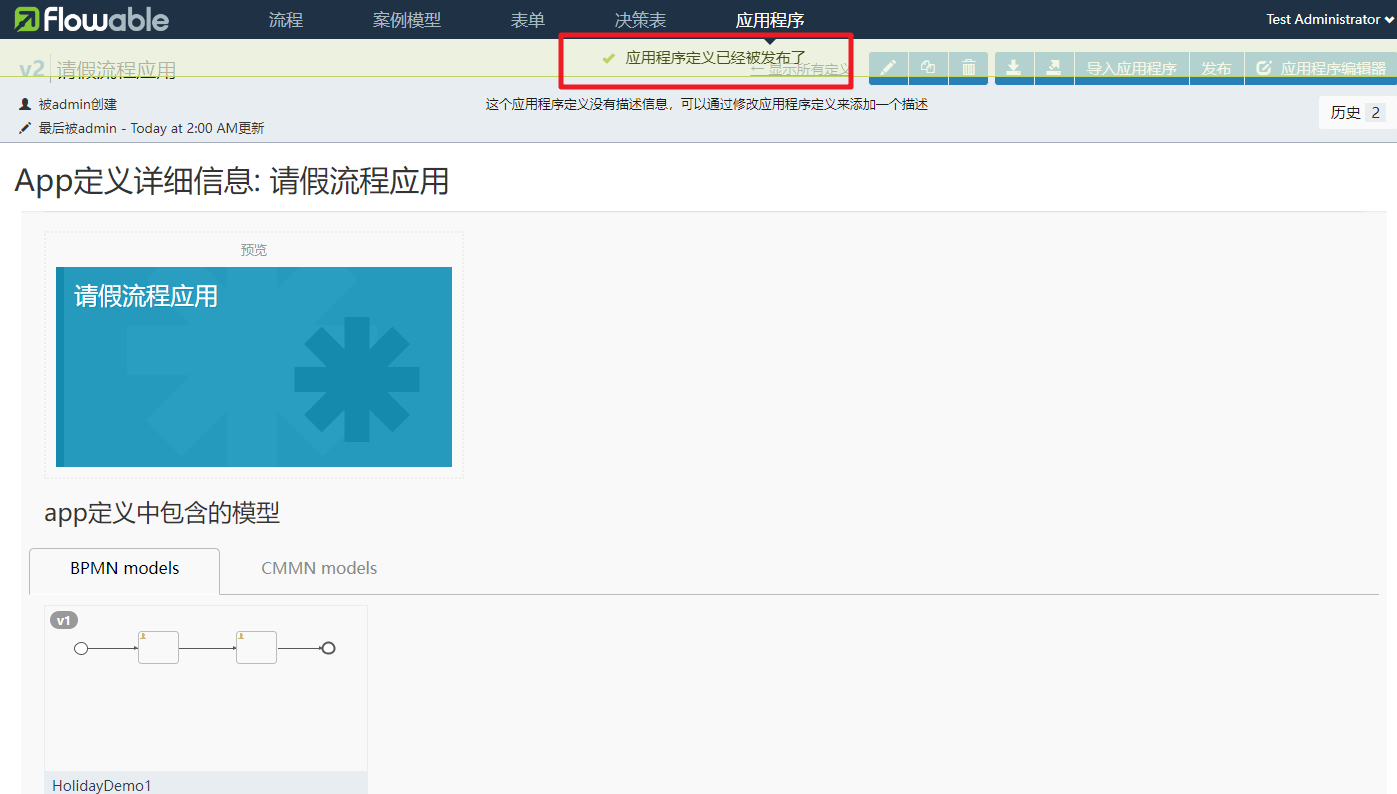Click the 请假流程应用 preview tile
Screen dimensions: 1397x794
coord(254,366)
